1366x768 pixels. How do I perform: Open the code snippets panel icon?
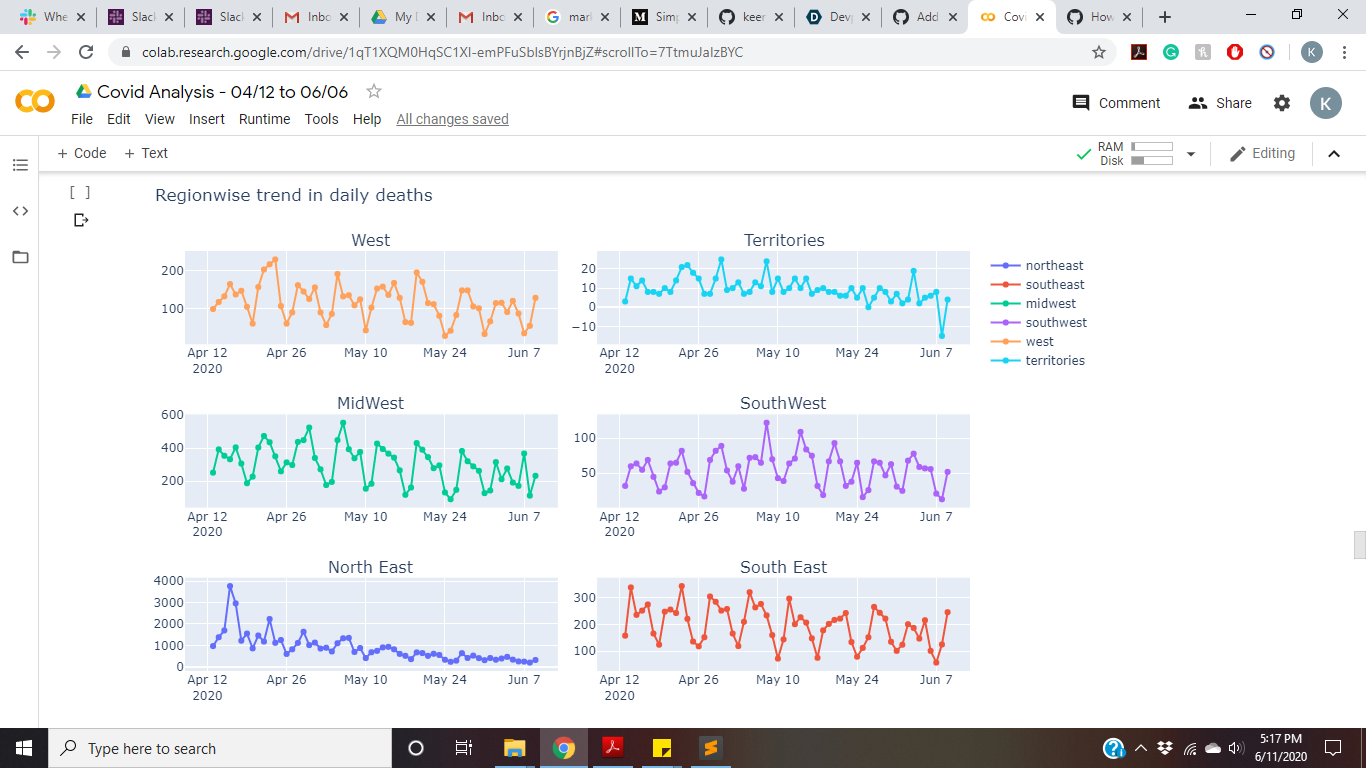20,211
